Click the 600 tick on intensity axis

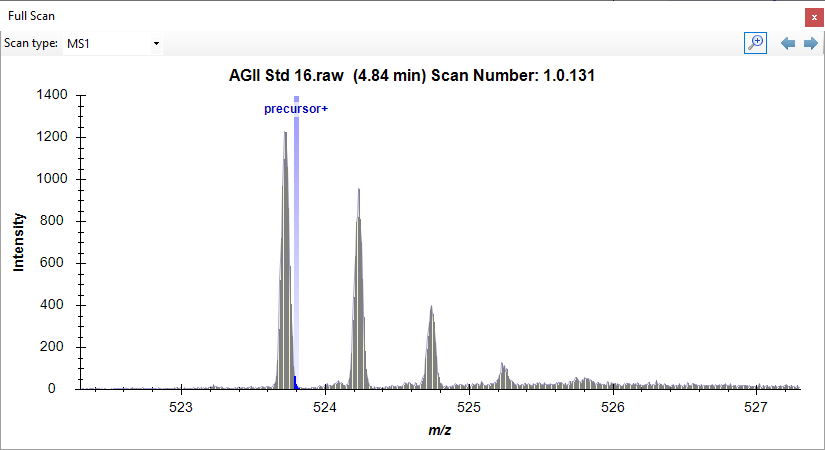(56, 263)
